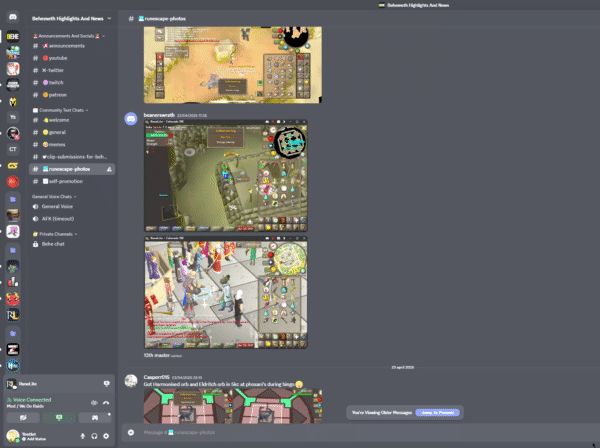The height and width of the screenshot is (448, 600).
Task: Disconnect from voice with hang-up icon
Action: point(106,402)
